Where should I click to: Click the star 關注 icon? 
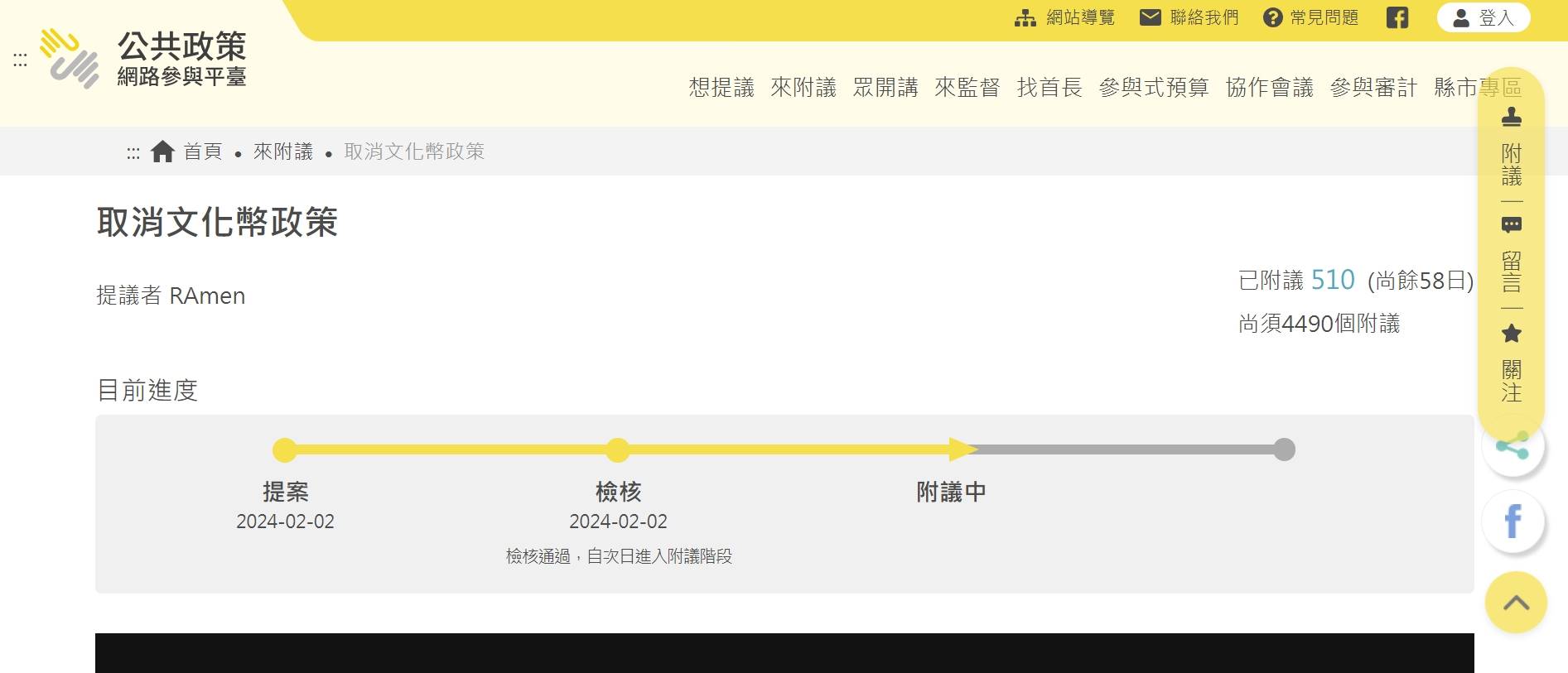click(1512, 334)
